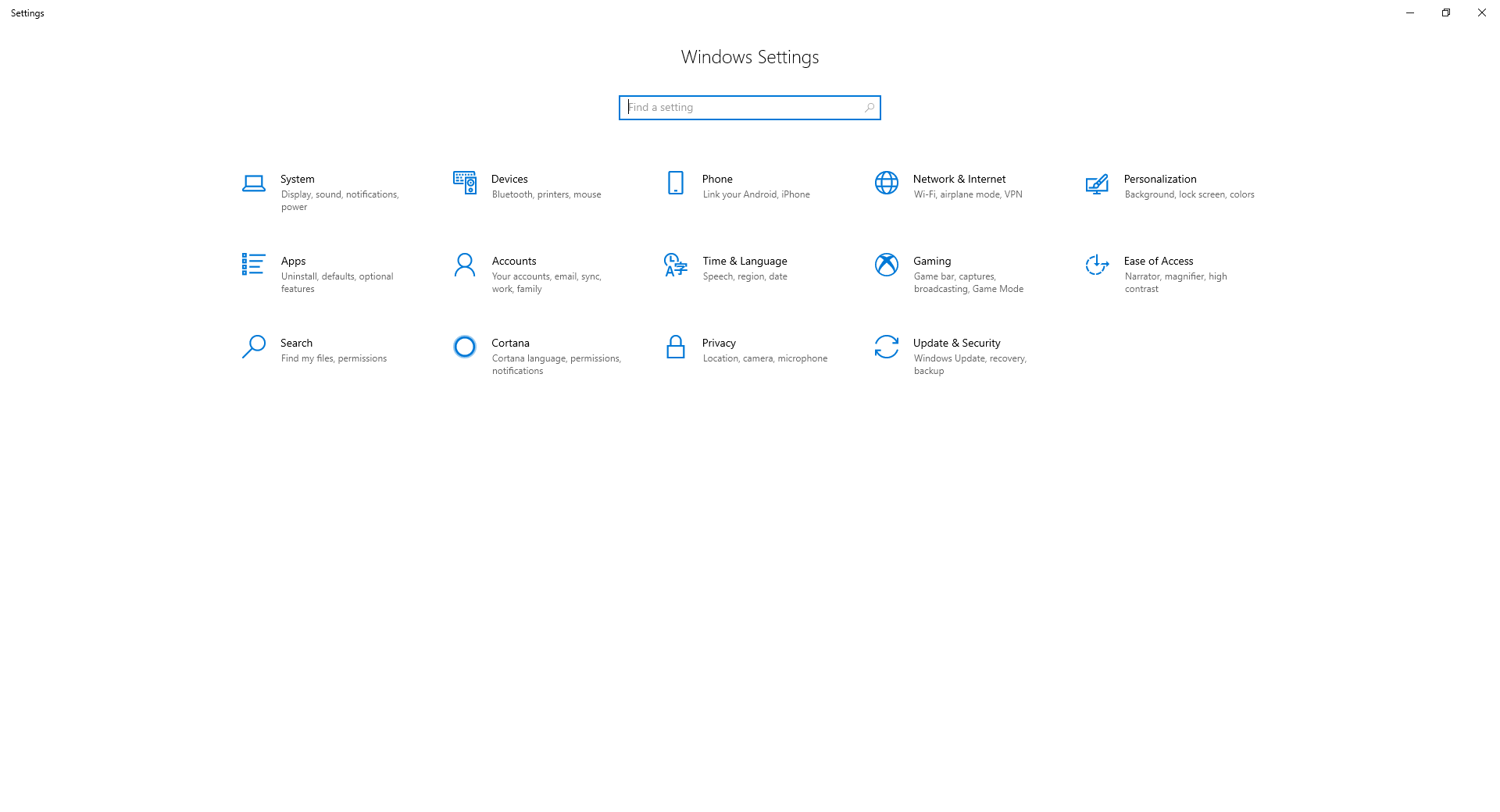Click the Accounts title label
Image resolution: width=1500 pixels, height=812 pixels.
pos(514,261)
